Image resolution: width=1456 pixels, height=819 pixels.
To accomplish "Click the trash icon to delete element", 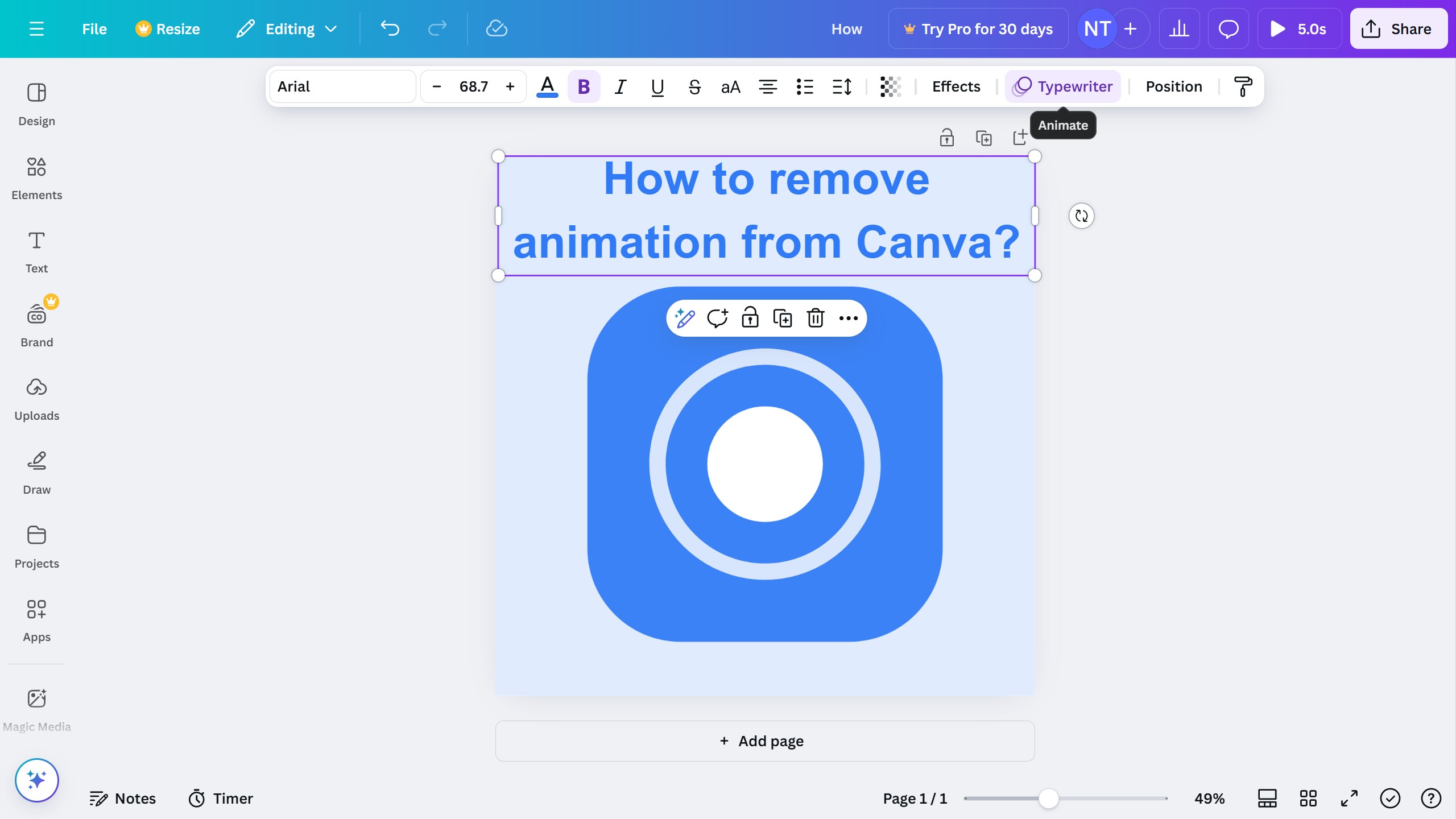I will point(815,318).
